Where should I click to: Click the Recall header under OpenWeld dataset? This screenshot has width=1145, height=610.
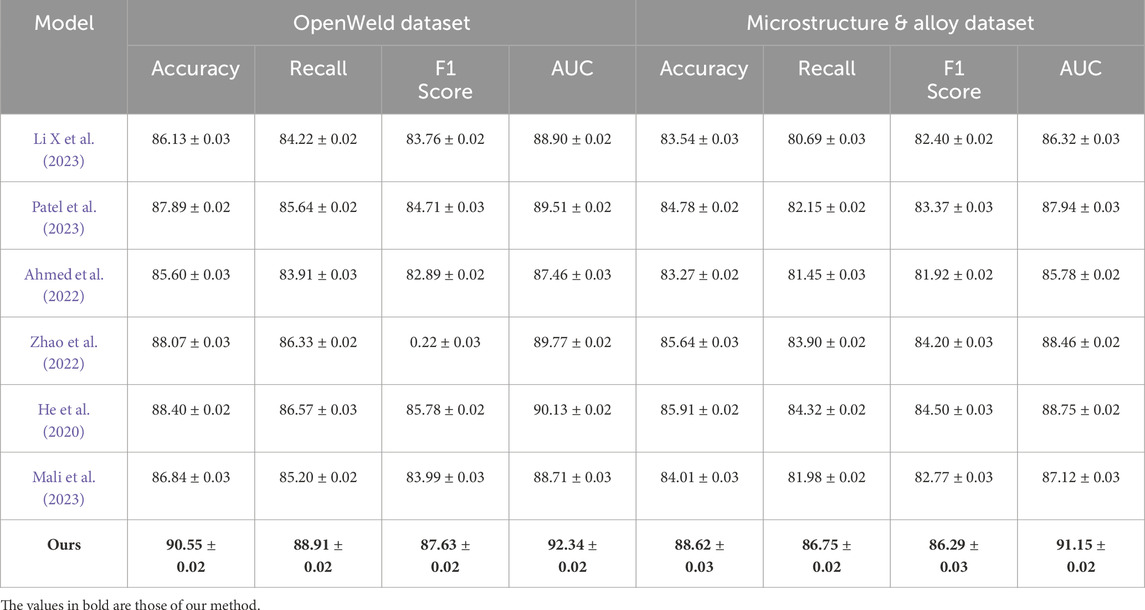(318, 69)
